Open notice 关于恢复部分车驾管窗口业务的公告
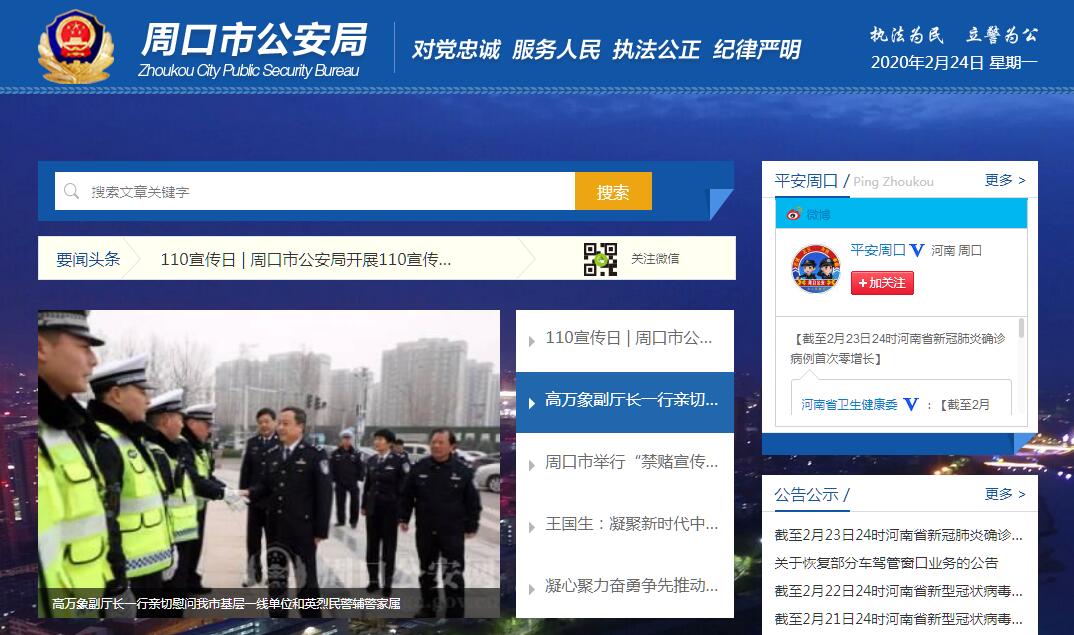The height and width of the screenshot is (635, 1074). (x=886, y=563)
